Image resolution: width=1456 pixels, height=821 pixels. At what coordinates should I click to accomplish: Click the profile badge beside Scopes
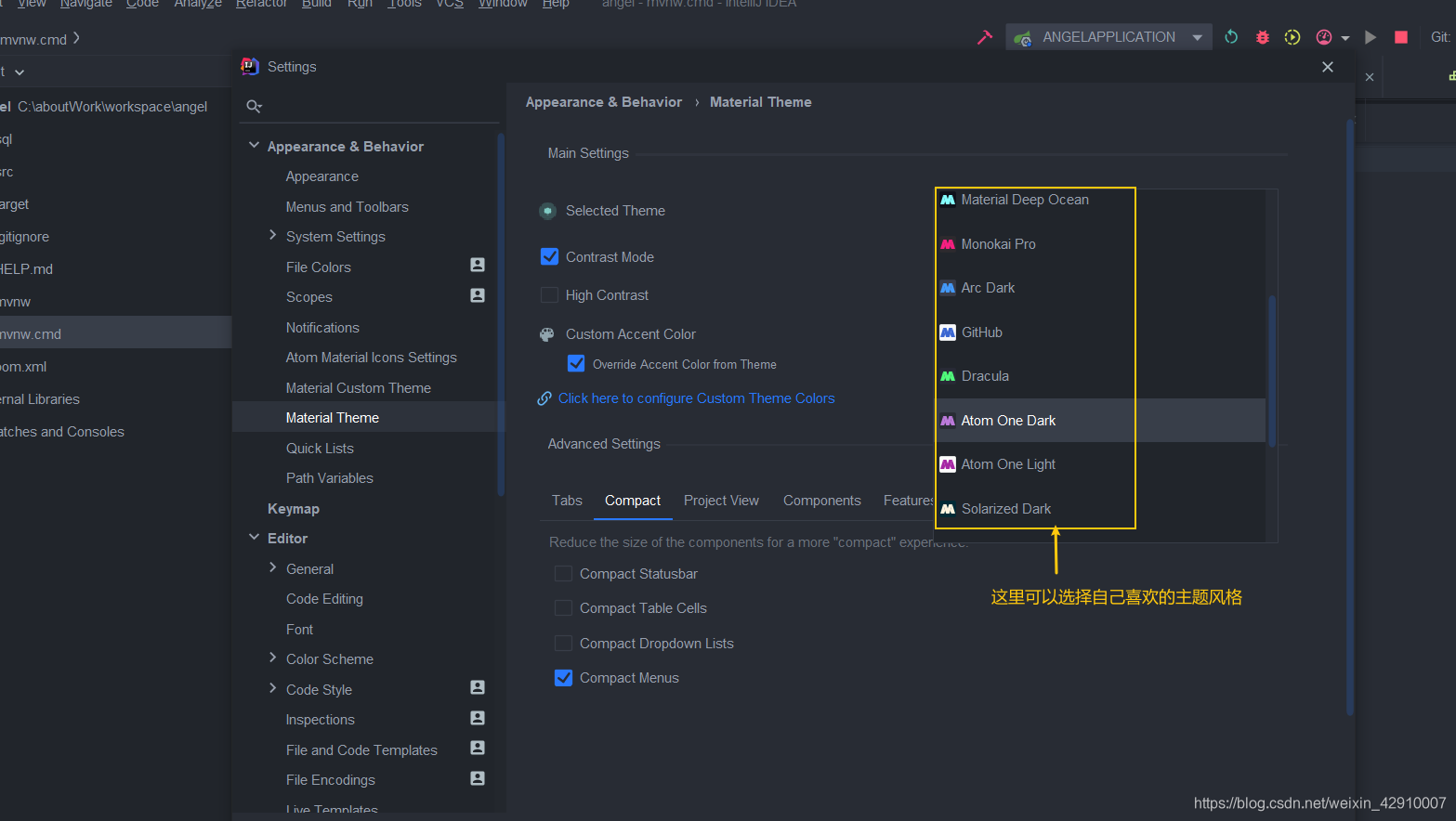(478, 295)
